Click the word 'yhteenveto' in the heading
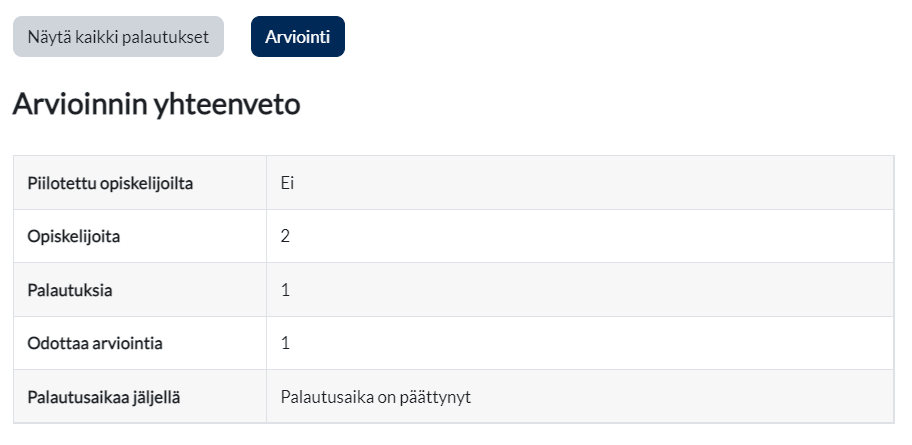This screenshot has width=912, height=445. (227, 106)
